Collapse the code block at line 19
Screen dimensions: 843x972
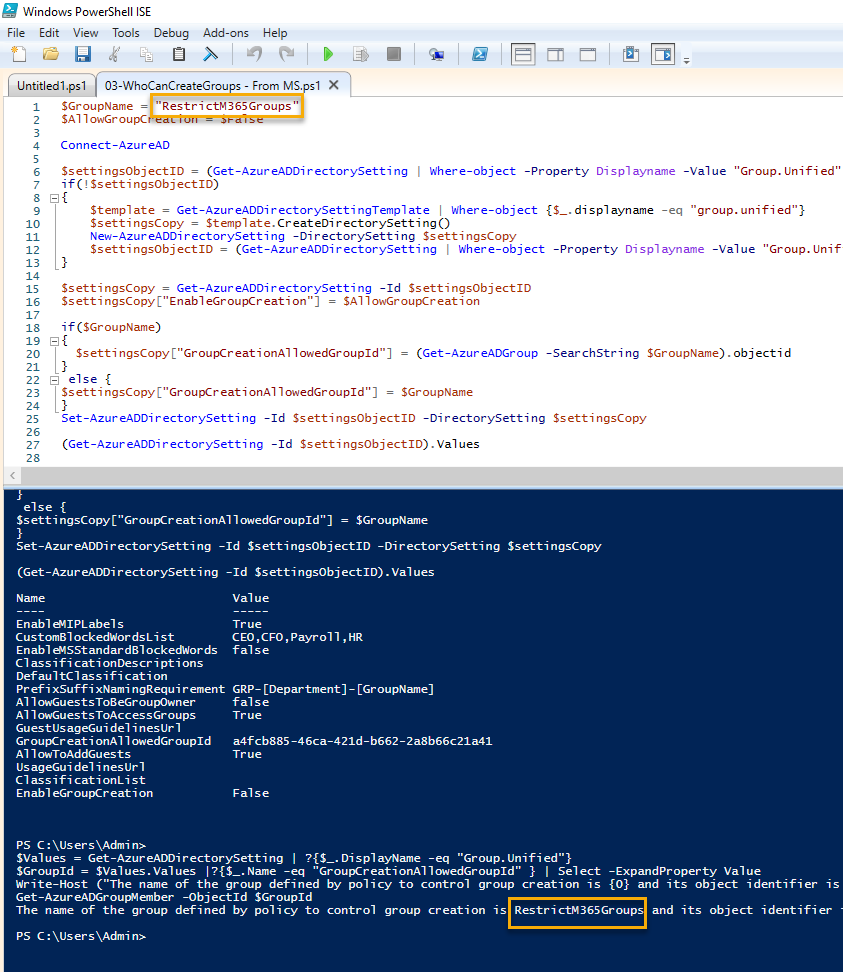coord(54,341)
